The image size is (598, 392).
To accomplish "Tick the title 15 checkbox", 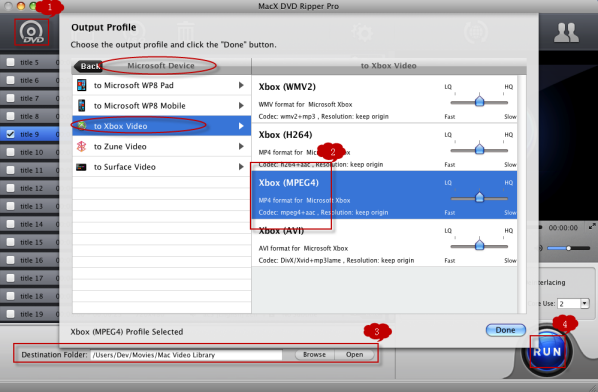I will [x=11, y=242].
